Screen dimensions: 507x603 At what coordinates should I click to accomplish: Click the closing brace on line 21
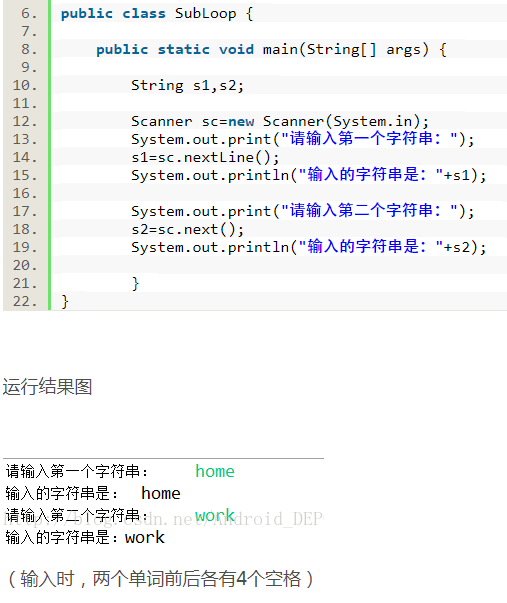coord(135,284)
